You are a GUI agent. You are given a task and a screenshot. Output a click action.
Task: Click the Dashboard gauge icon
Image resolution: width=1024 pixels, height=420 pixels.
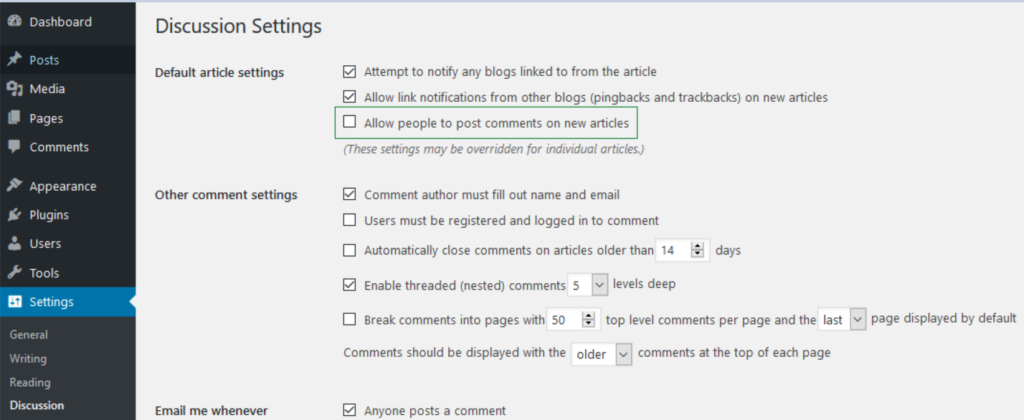pyautogui.click(x=15, y=22)
